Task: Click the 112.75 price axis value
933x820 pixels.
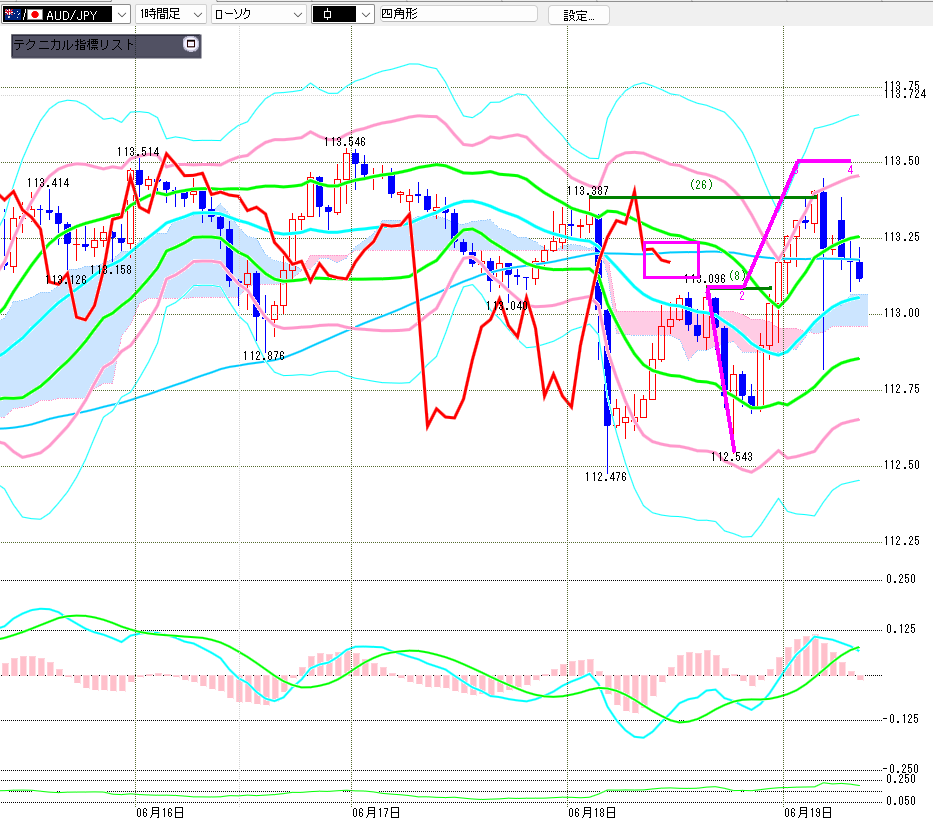Action: (901, 389)
